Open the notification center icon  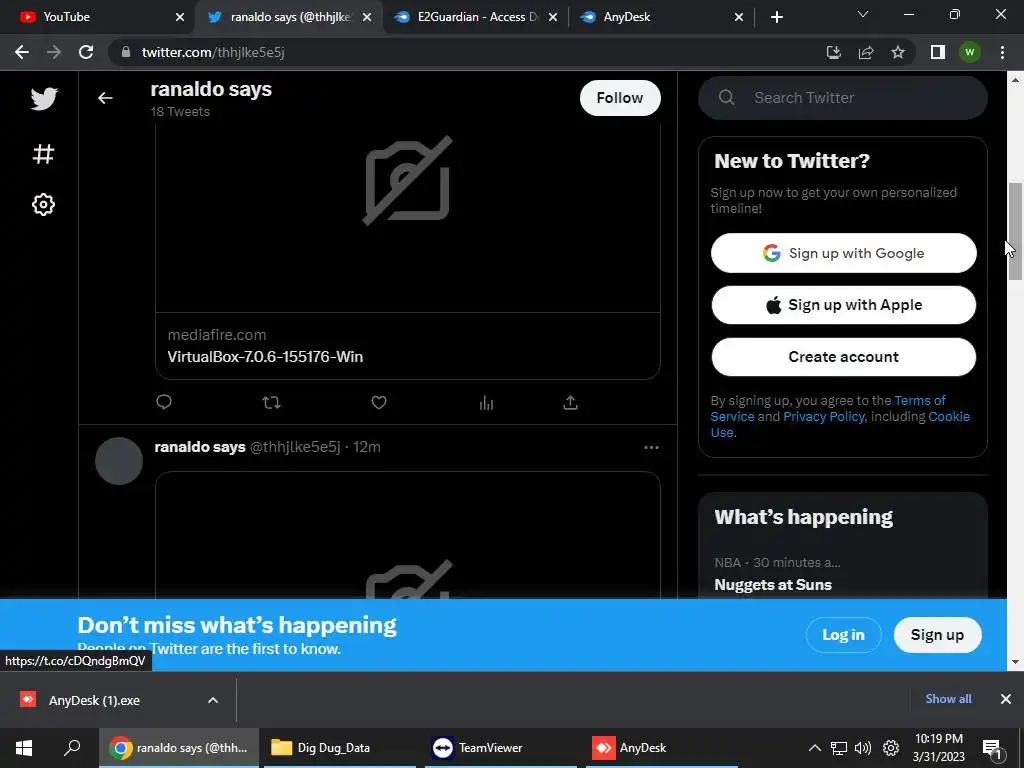(x=993, y=749)
